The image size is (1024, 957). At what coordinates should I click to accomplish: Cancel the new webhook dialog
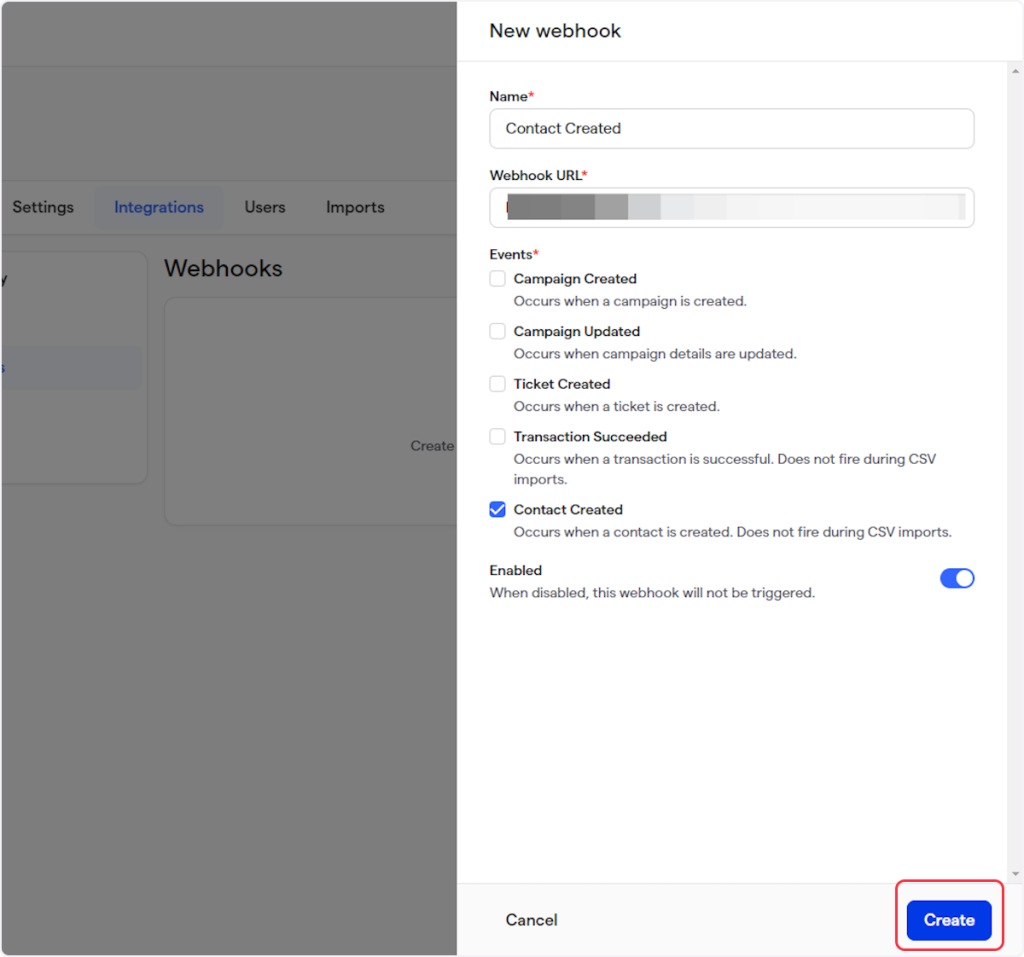(x=531, y=920)
